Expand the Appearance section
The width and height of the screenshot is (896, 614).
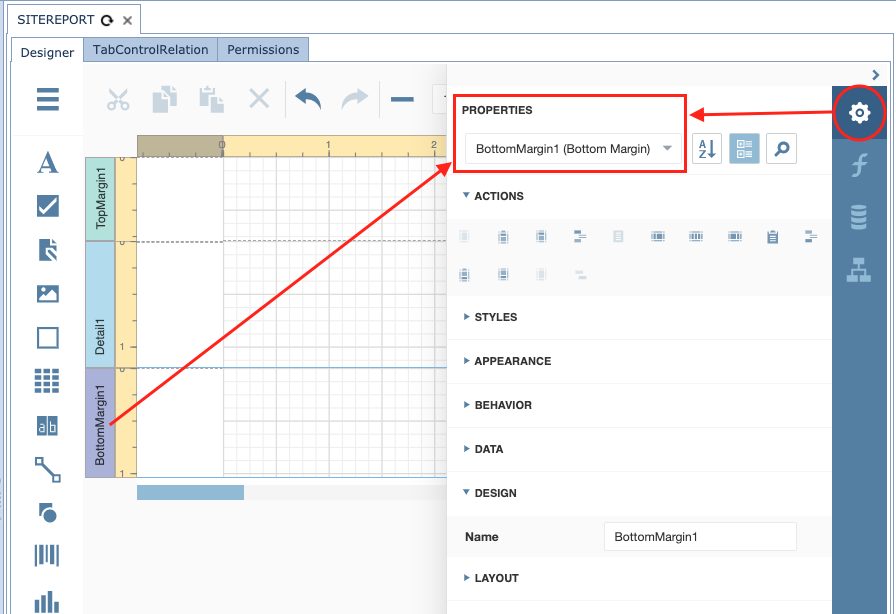[x=512, y=361]
